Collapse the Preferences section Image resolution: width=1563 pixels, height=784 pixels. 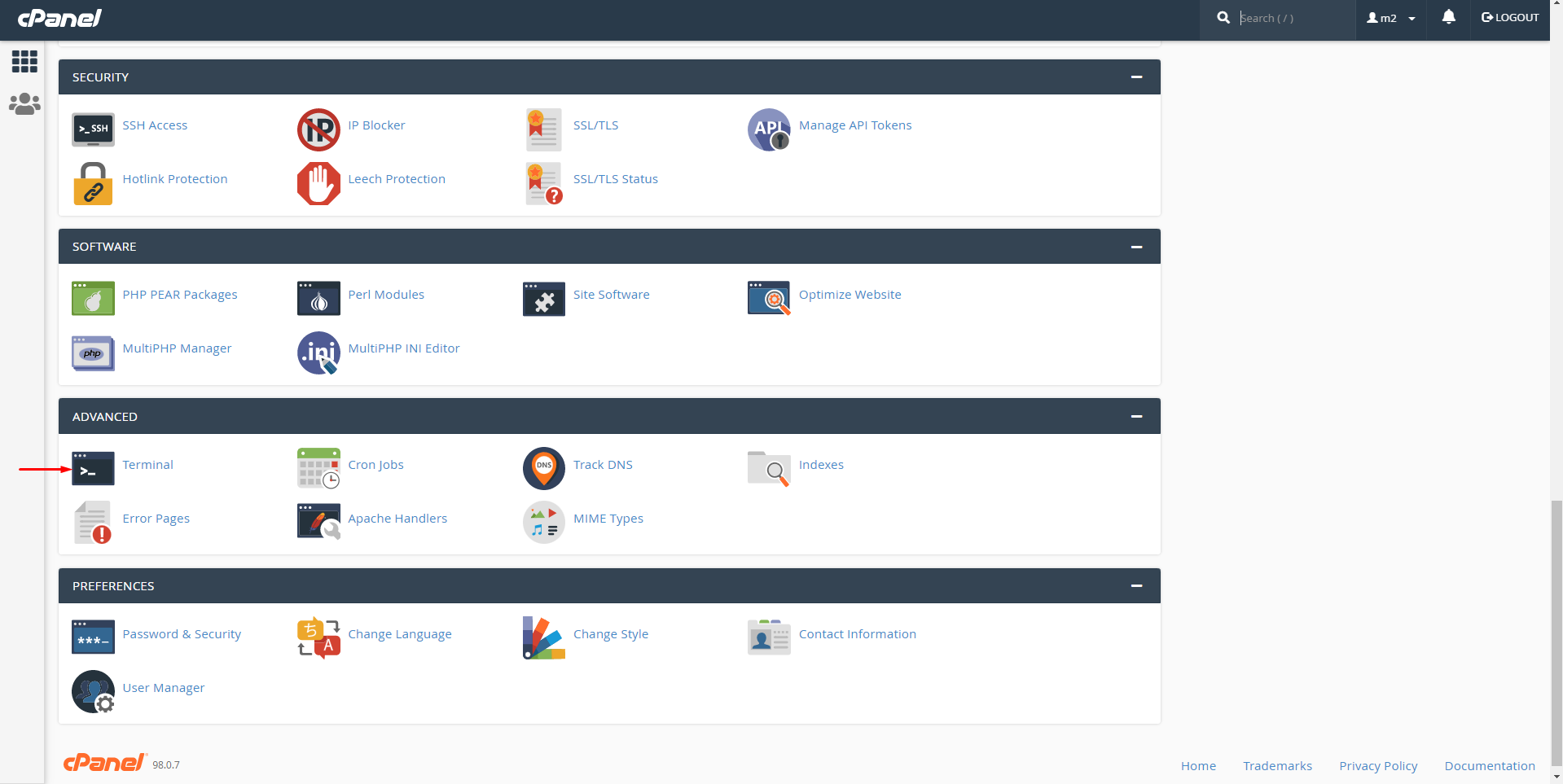pos(1136,586)
